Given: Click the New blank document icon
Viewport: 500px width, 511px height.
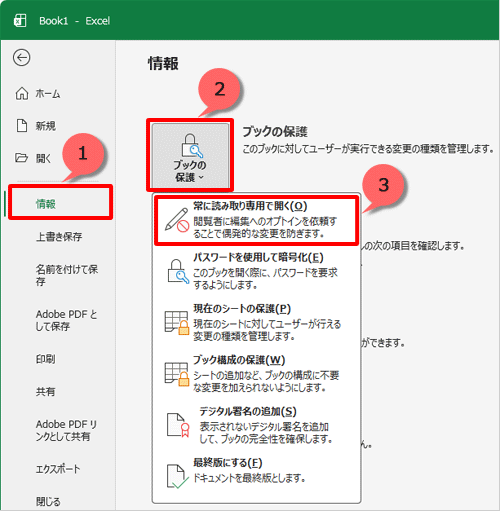Looking at the screenshot, I should point(22,126).
